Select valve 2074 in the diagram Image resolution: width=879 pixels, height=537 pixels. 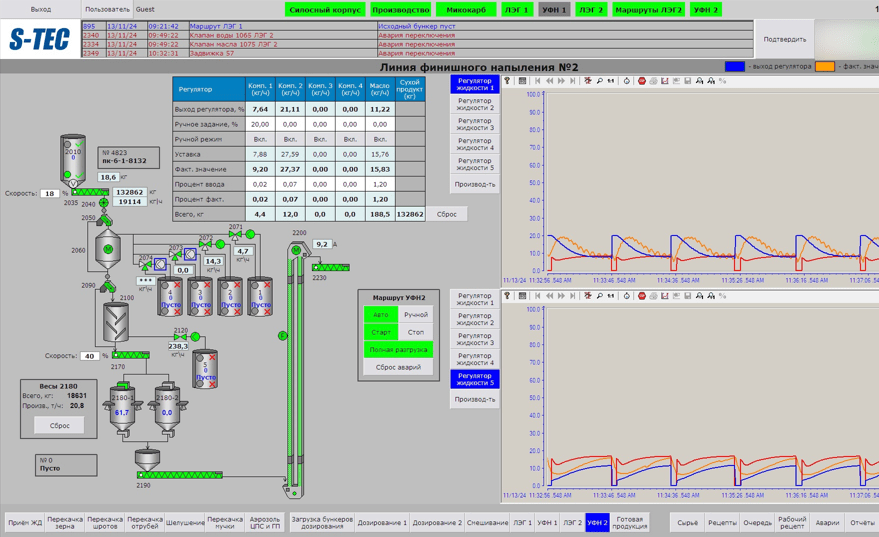click(x=146, y=263)
